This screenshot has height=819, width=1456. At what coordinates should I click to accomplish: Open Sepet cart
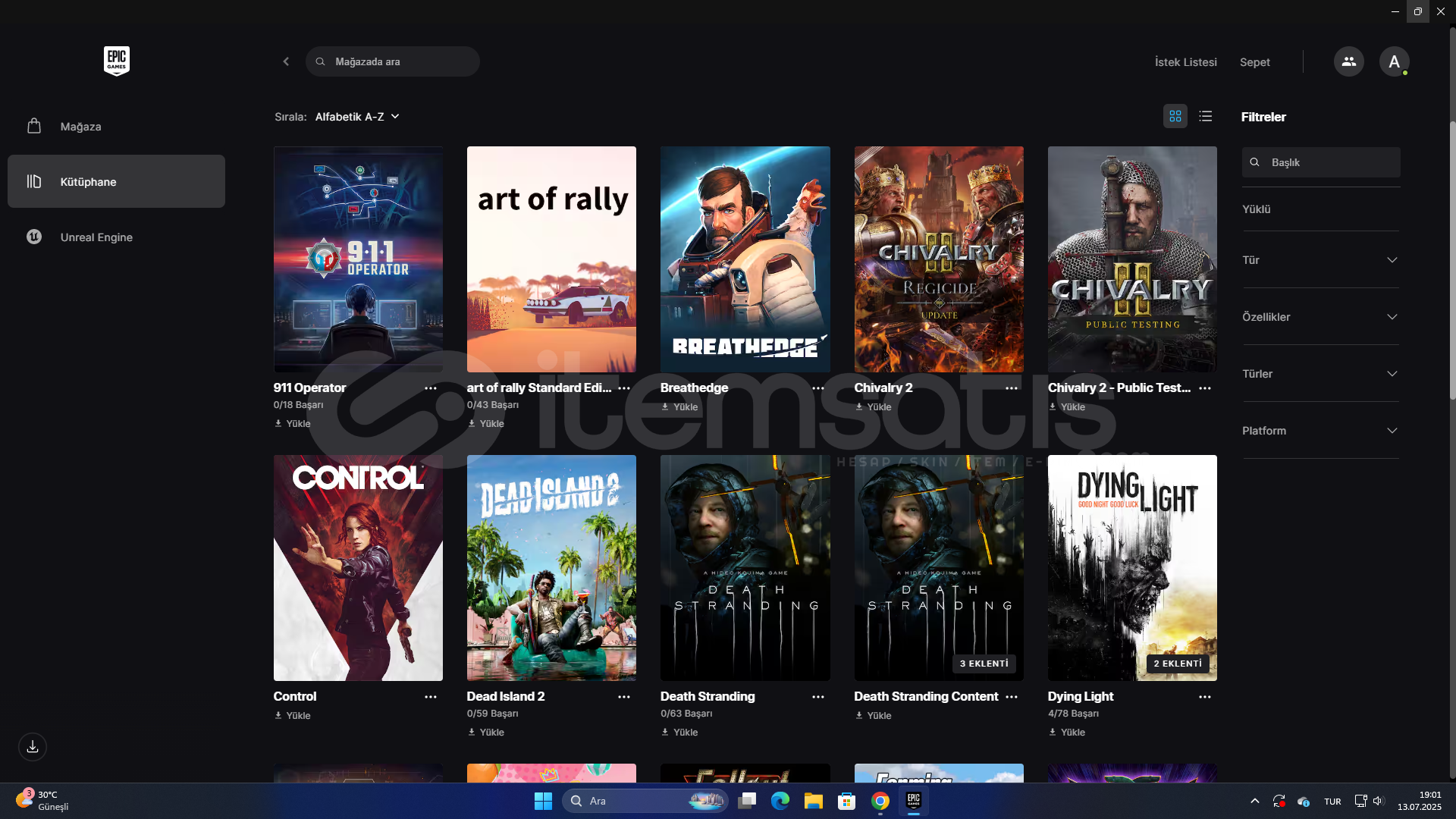pos(1254,62)
